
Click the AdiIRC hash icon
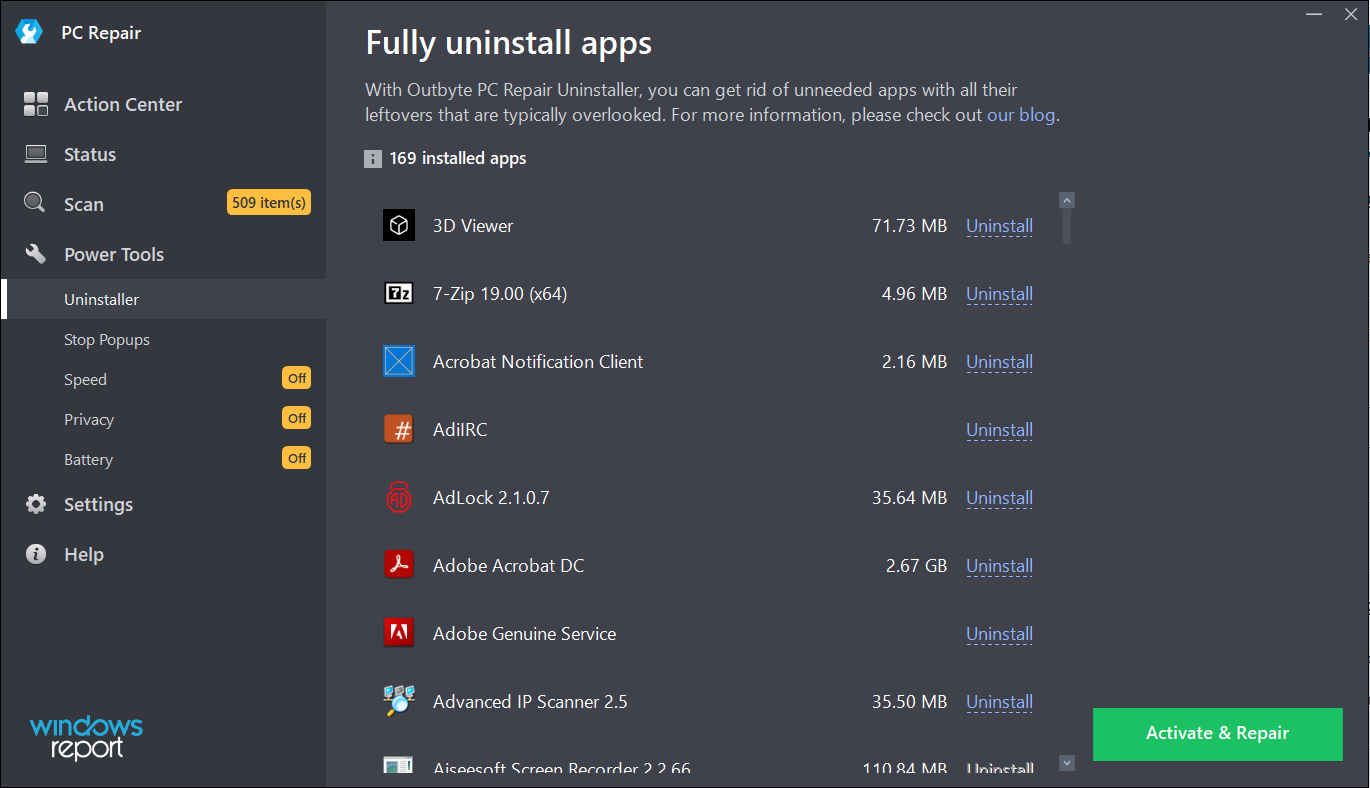click(399, 429)
